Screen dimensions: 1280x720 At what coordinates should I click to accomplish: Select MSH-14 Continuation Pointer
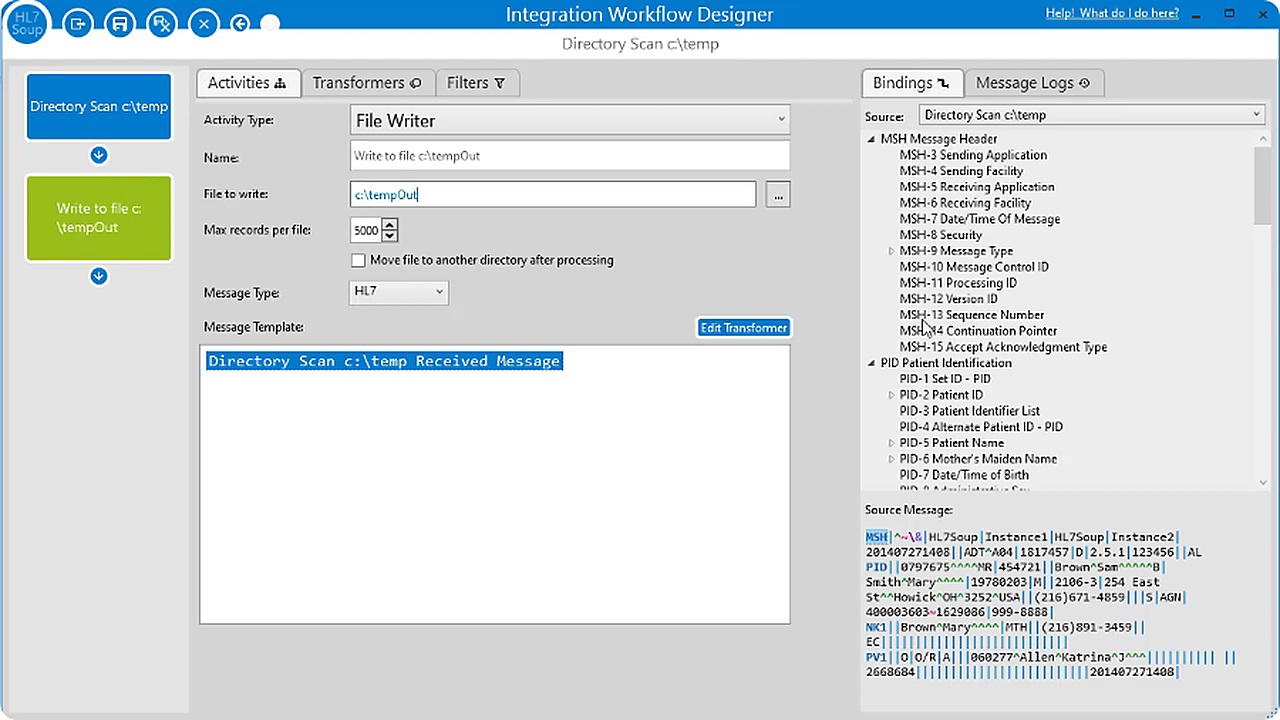pyautogui.click(x=978, y=331)
